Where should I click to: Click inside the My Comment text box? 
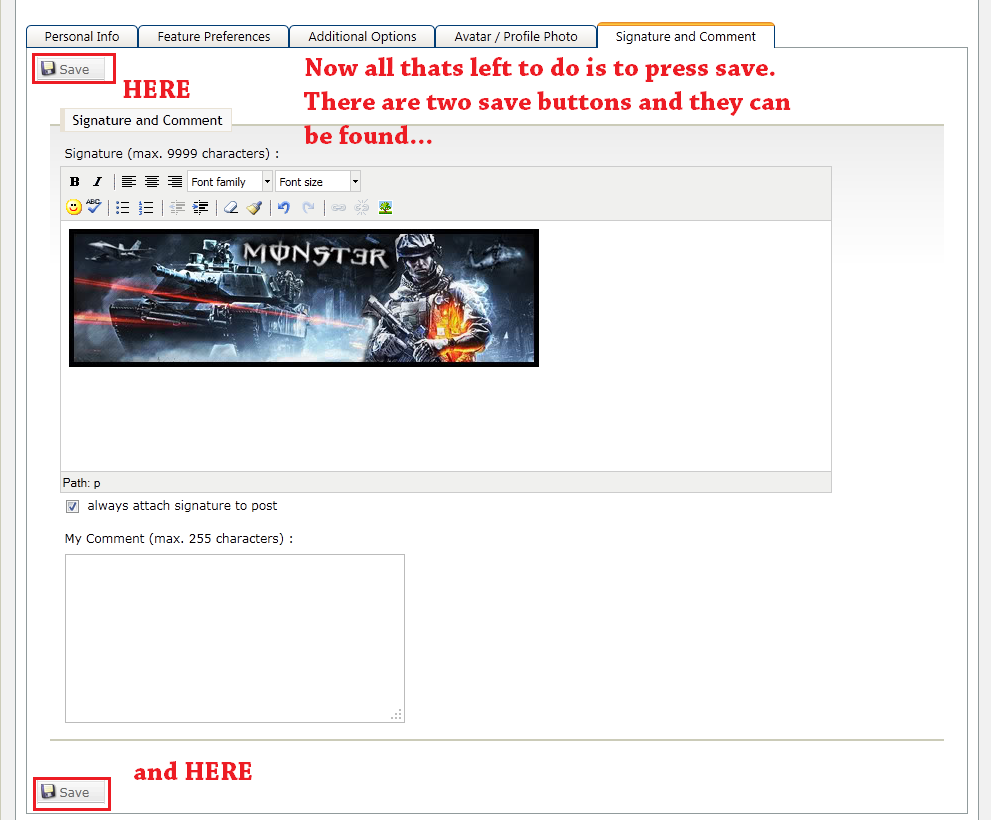click(x=234, y=637)
